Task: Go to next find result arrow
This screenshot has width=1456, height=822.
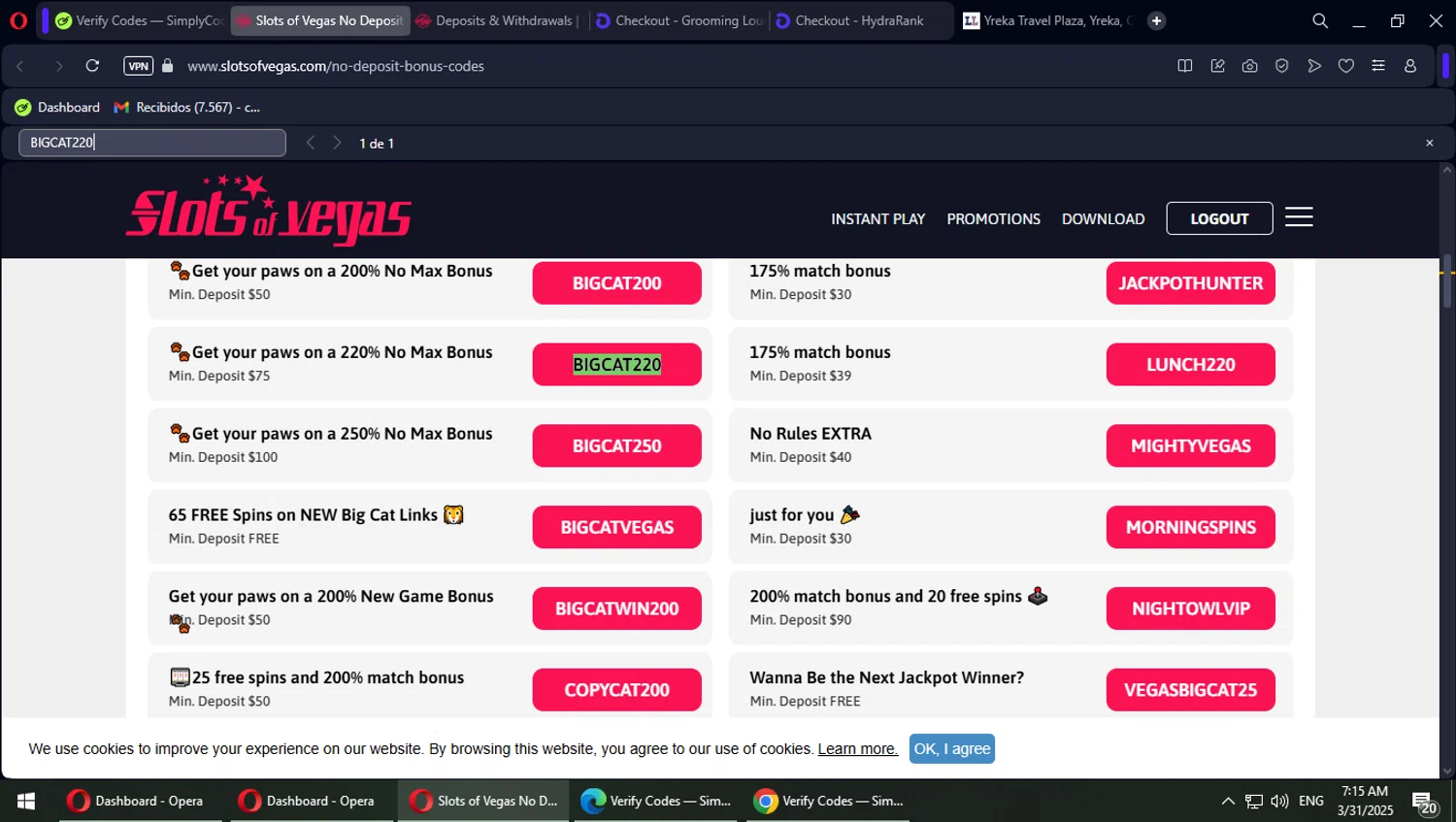Action: 337,143
